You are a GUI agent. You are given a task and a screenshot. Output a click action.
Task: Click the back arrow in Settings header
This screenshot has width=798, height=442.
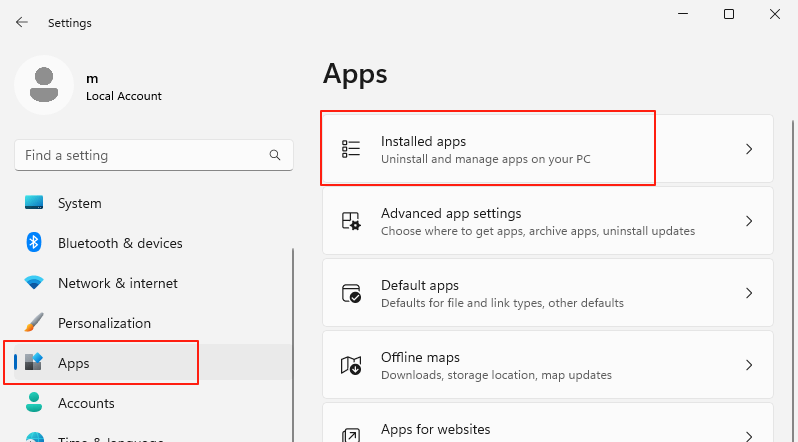21,21
